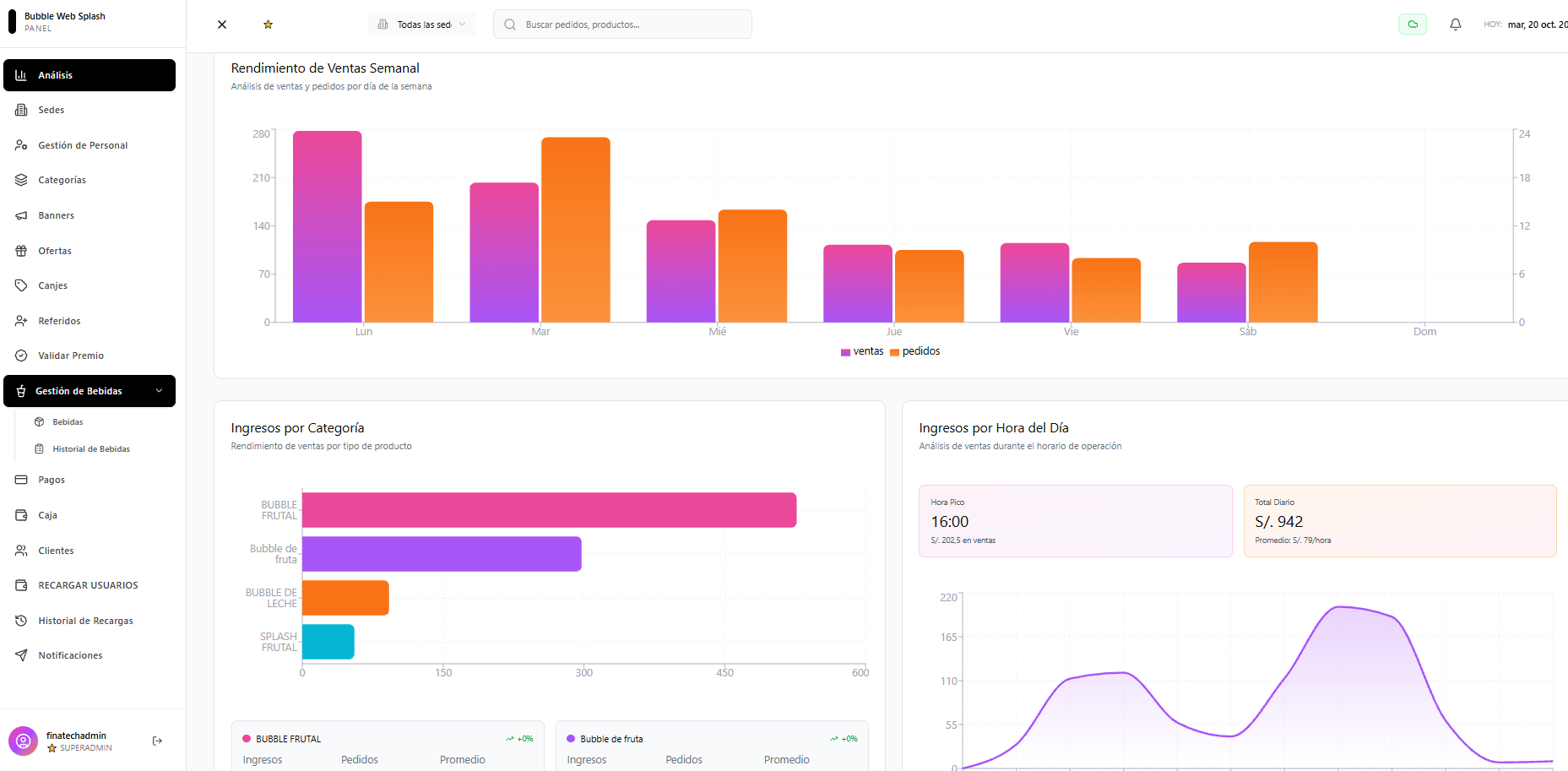Open the Validar Premio label

pos(71,356)
